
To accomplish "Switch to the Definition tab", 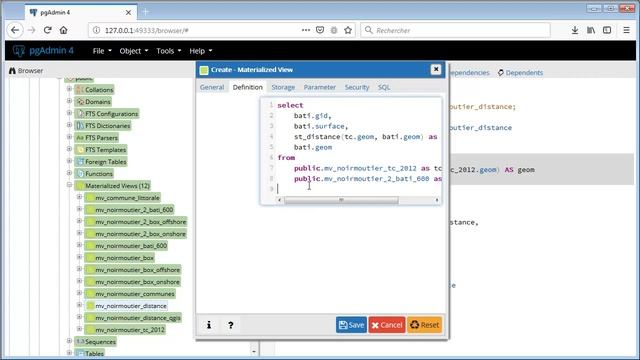I will click(247, 87).
